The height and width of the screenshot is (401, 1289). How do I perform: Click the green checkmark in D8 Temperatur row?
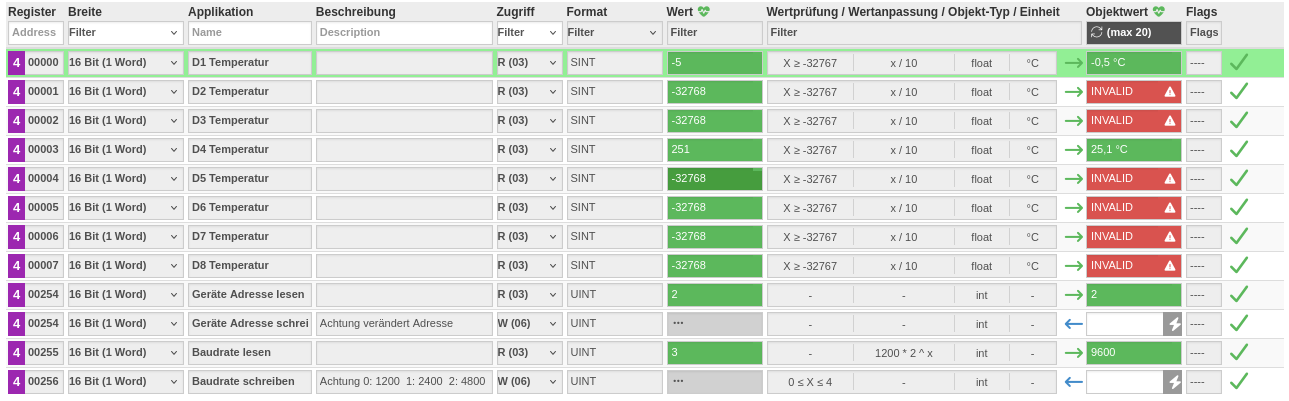pyautogui.click(x=1239, y=266)
